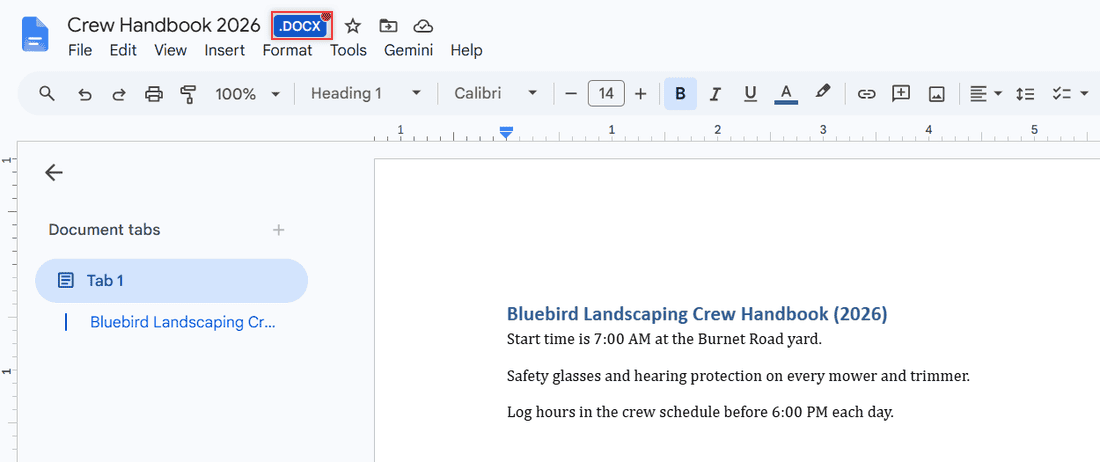Viewport: 1100px width, 462px height.
Task: Toggle underline formatting
Action: click(751, 94)
